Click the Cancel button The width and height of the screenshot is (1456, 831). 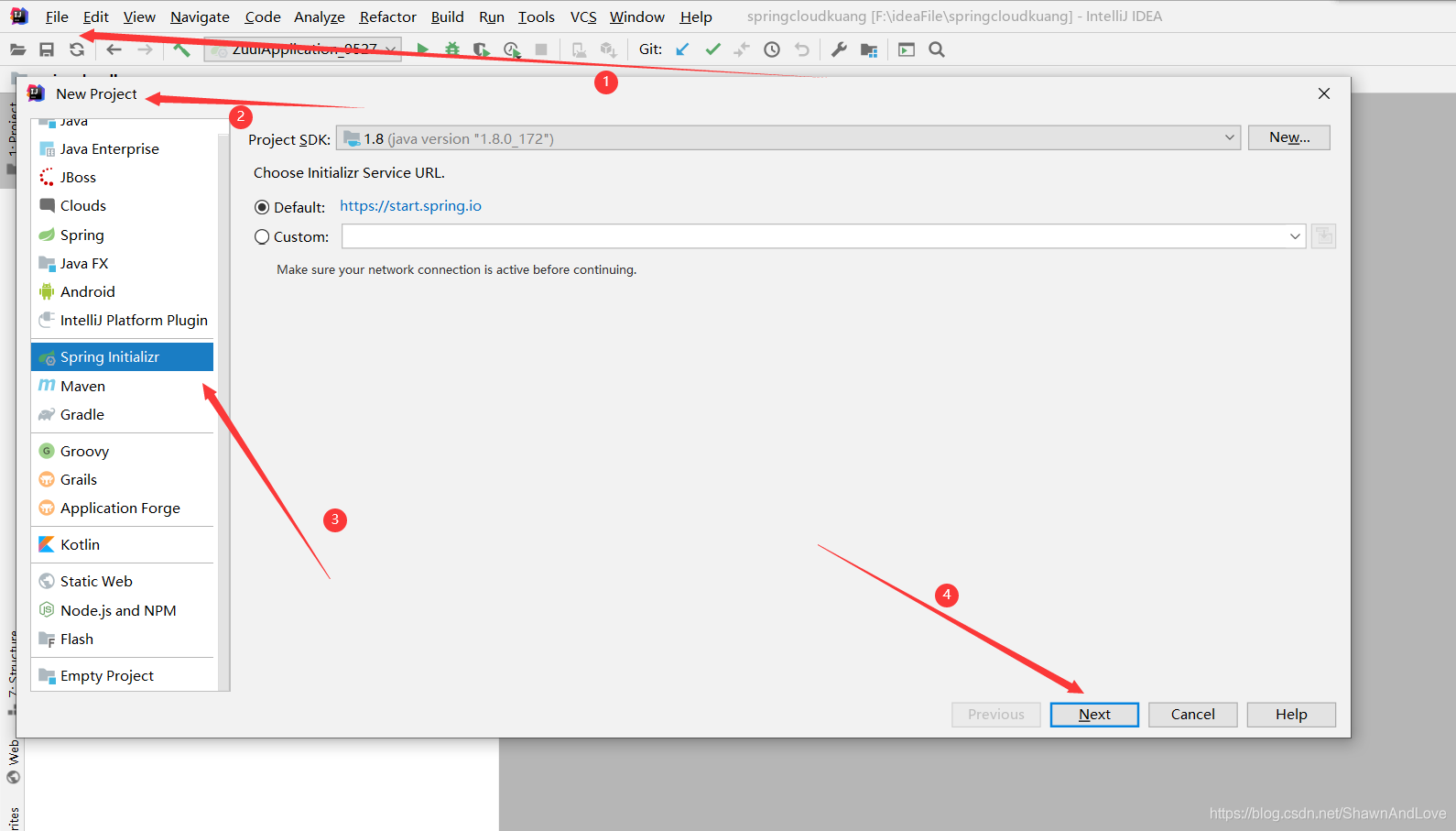[x=1192, y=715]
